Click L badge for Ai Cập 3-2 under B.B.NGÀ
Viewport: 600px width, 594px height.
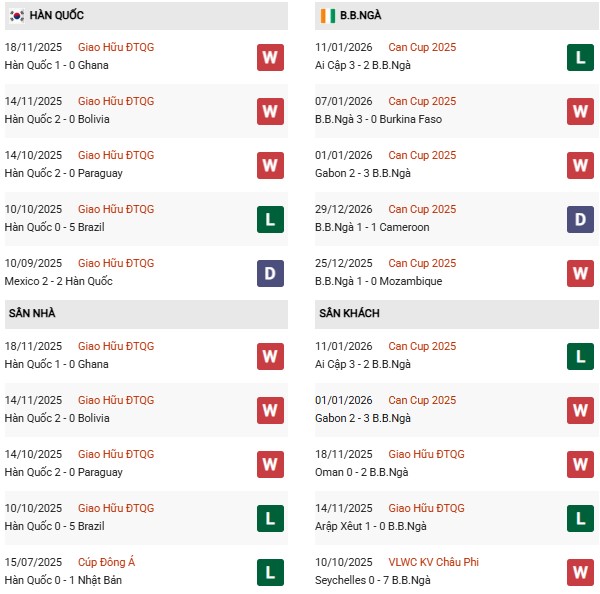580,57
